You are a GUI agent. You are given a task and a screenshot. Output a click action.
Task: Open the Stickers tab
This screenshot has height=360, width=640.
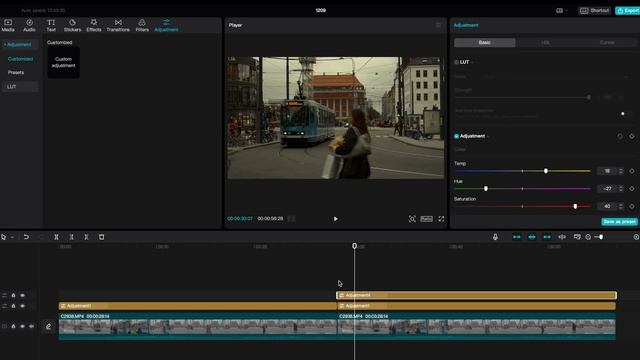coord(72,25)
